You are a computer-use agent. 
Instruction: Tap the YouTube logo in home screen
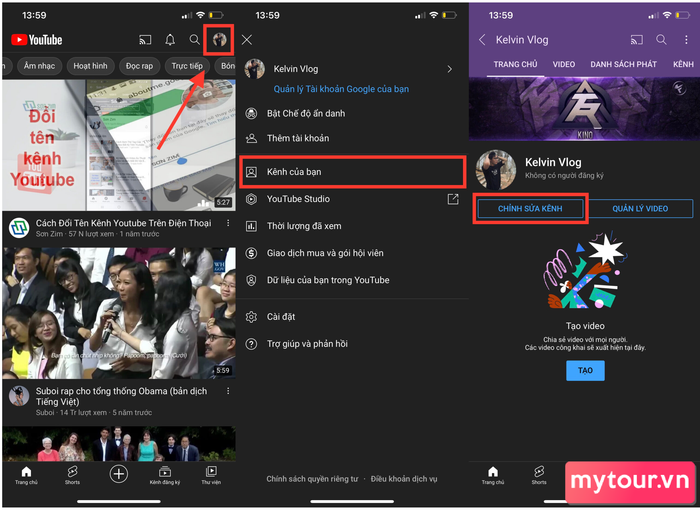coord(37,40)
